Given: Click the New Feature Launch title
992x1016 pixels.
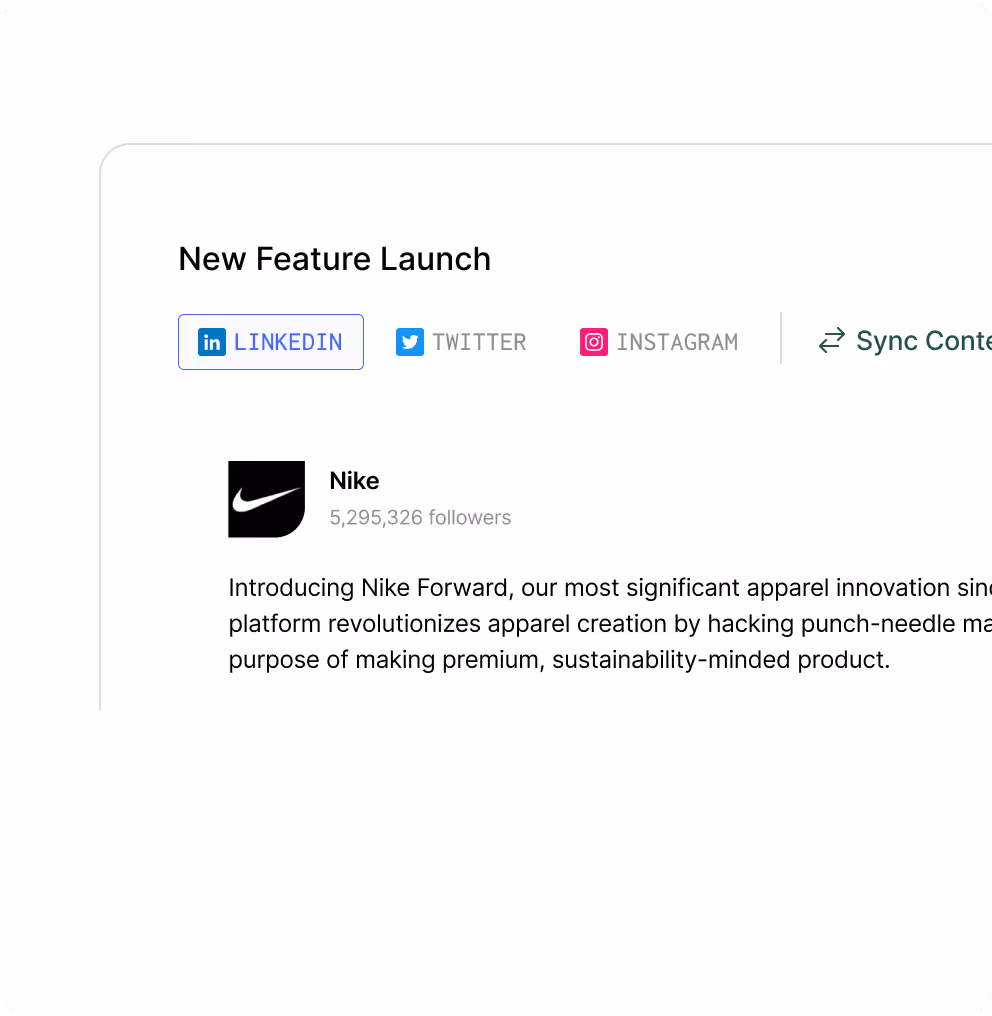Looking at the screenshot, I should click(x=334, y=259).
